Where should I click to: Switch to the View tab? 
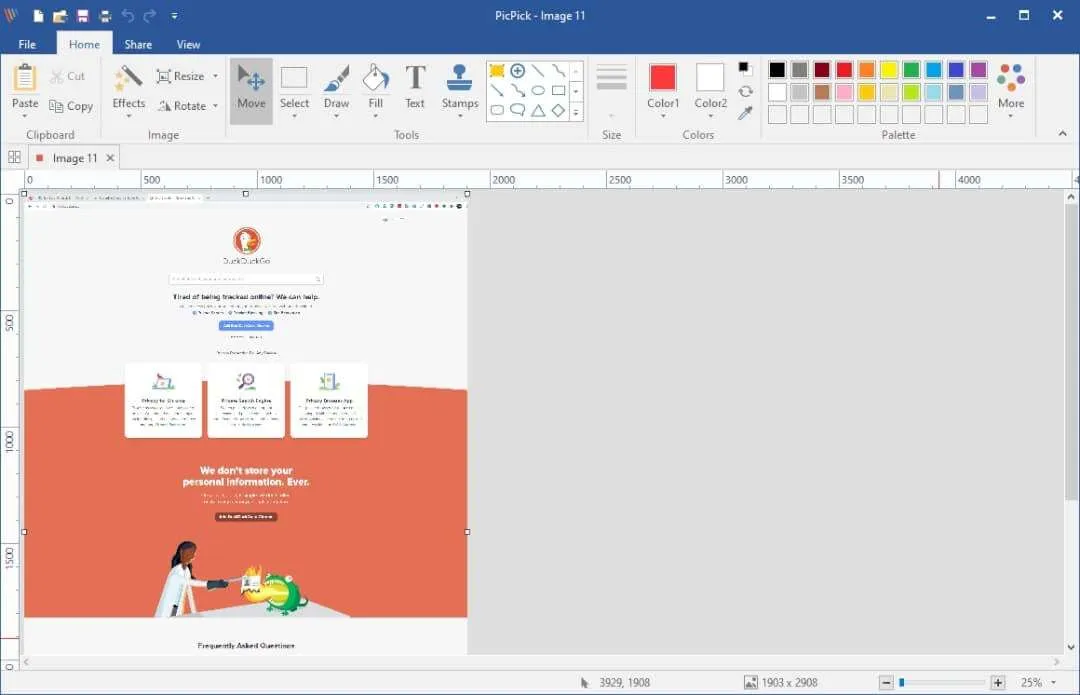[x=188, y=44]
